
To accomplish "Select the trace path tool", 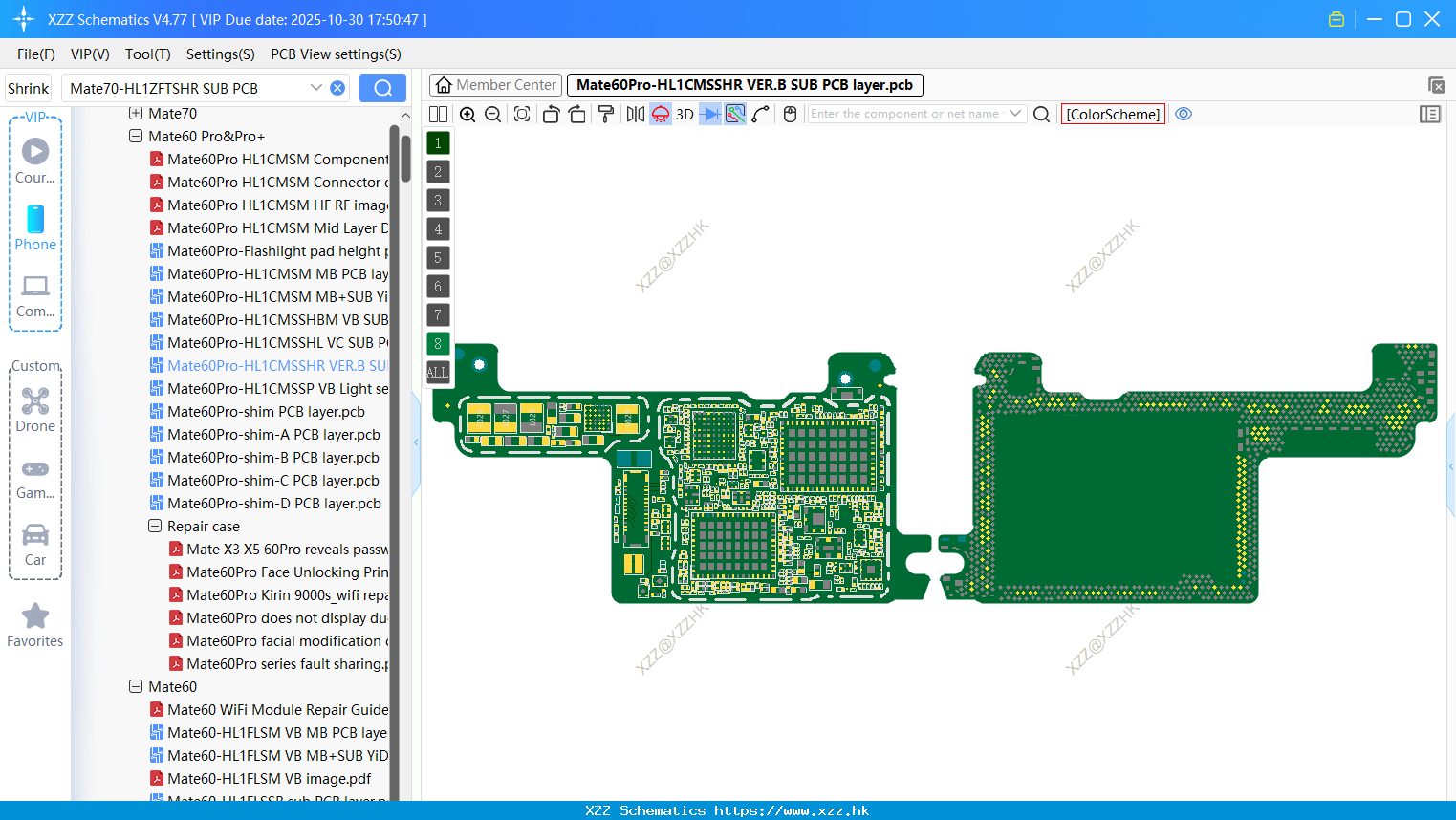I will (x=761, y=114).
